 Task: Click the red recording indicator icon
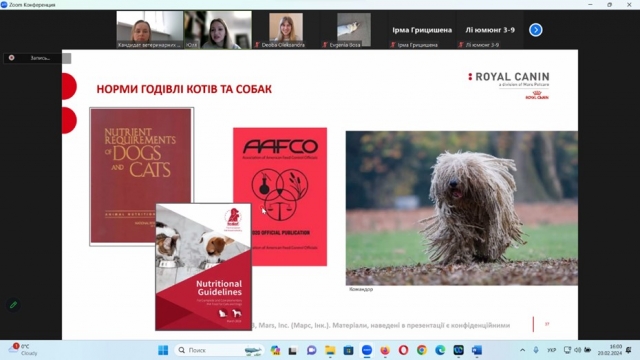tap(11, 58)
